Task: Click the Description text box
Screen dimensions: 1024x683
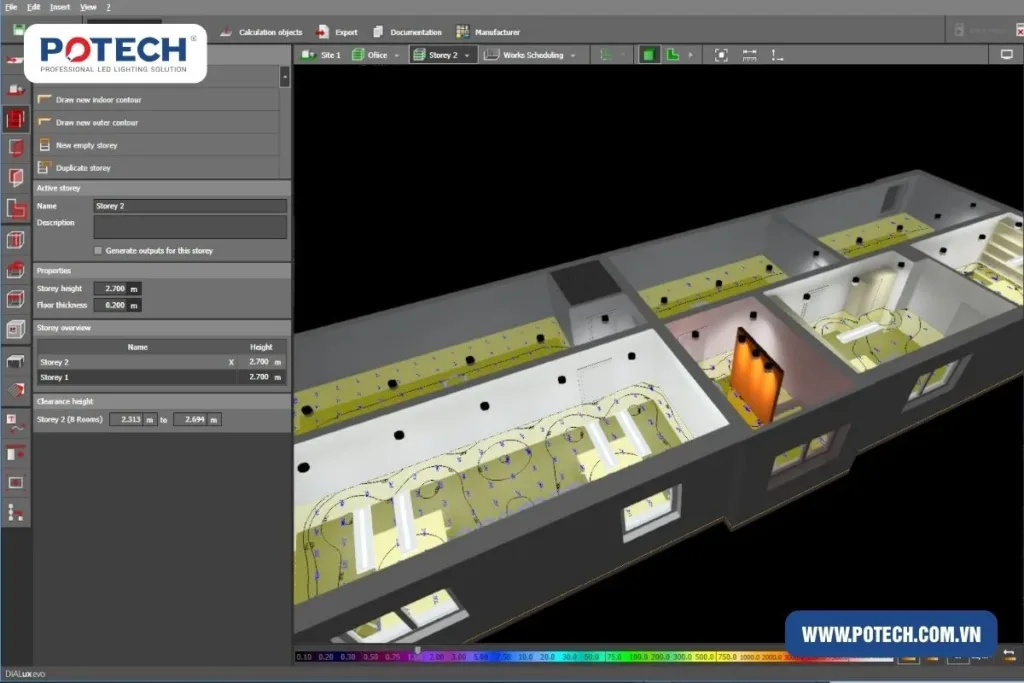Action: coord(189,227)
